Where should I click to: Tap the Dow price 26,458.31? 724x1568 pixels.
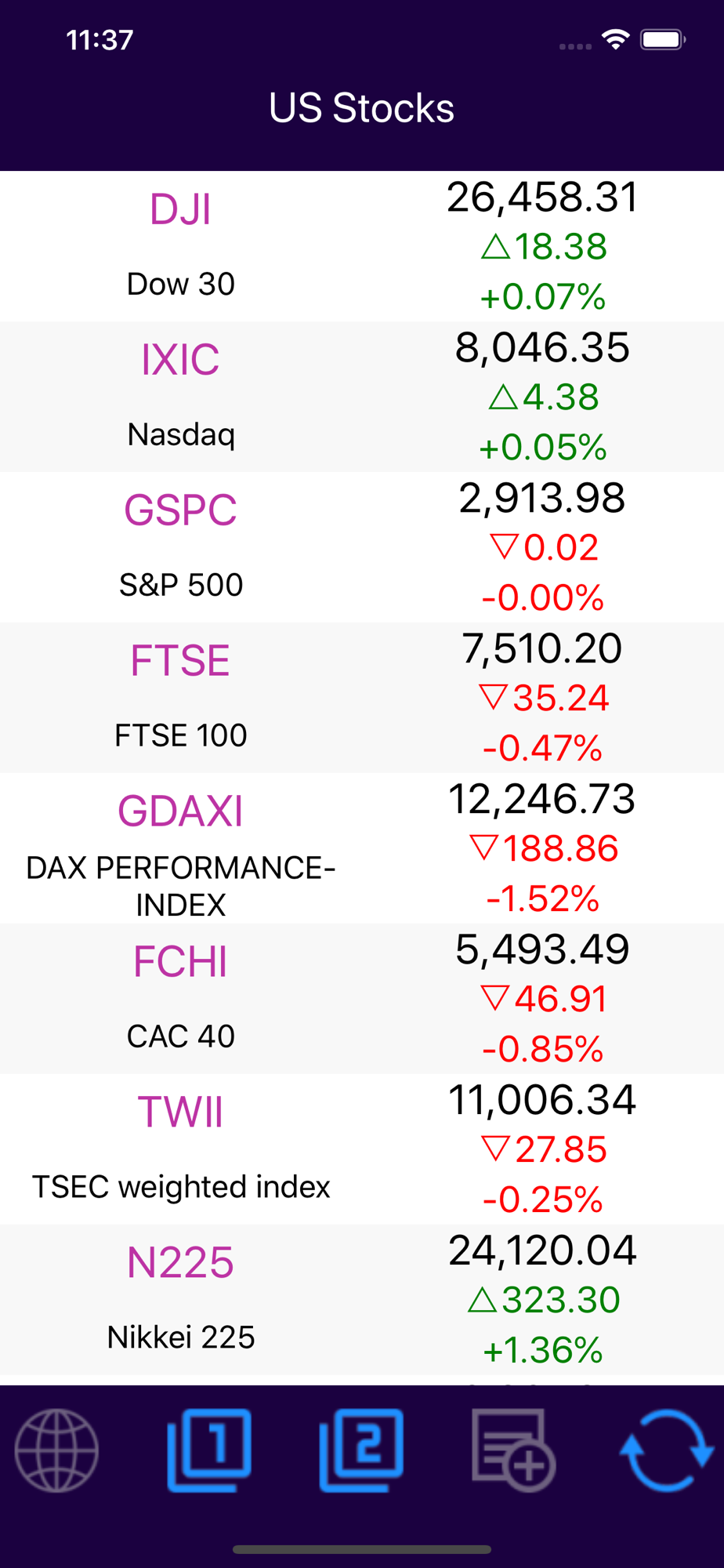tap(542, 198)
